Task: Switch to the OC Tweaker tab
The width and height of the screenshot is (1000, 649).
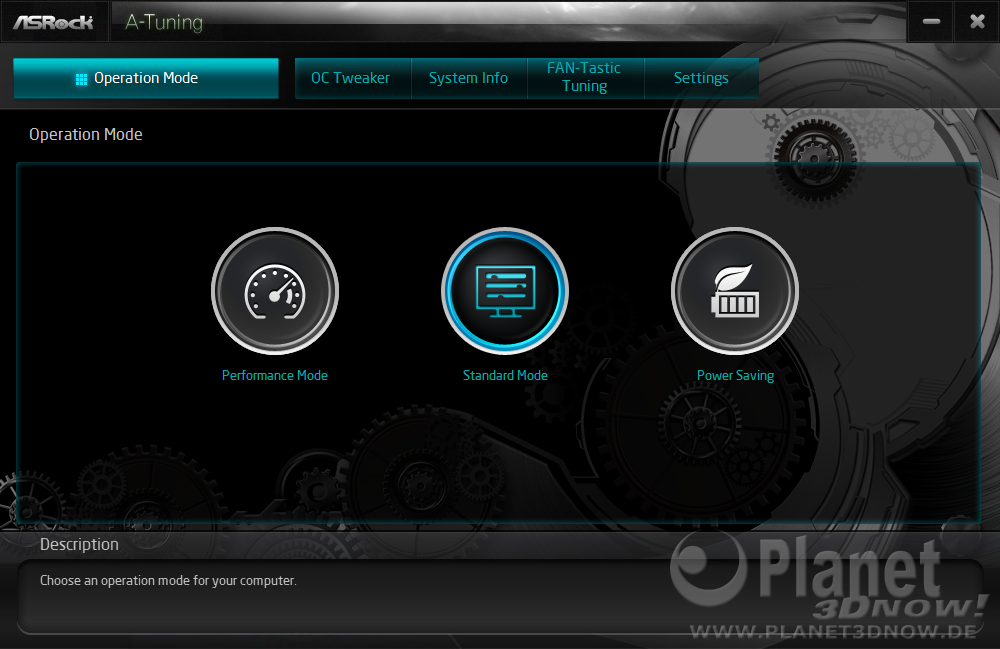Action: click(353, 78)
